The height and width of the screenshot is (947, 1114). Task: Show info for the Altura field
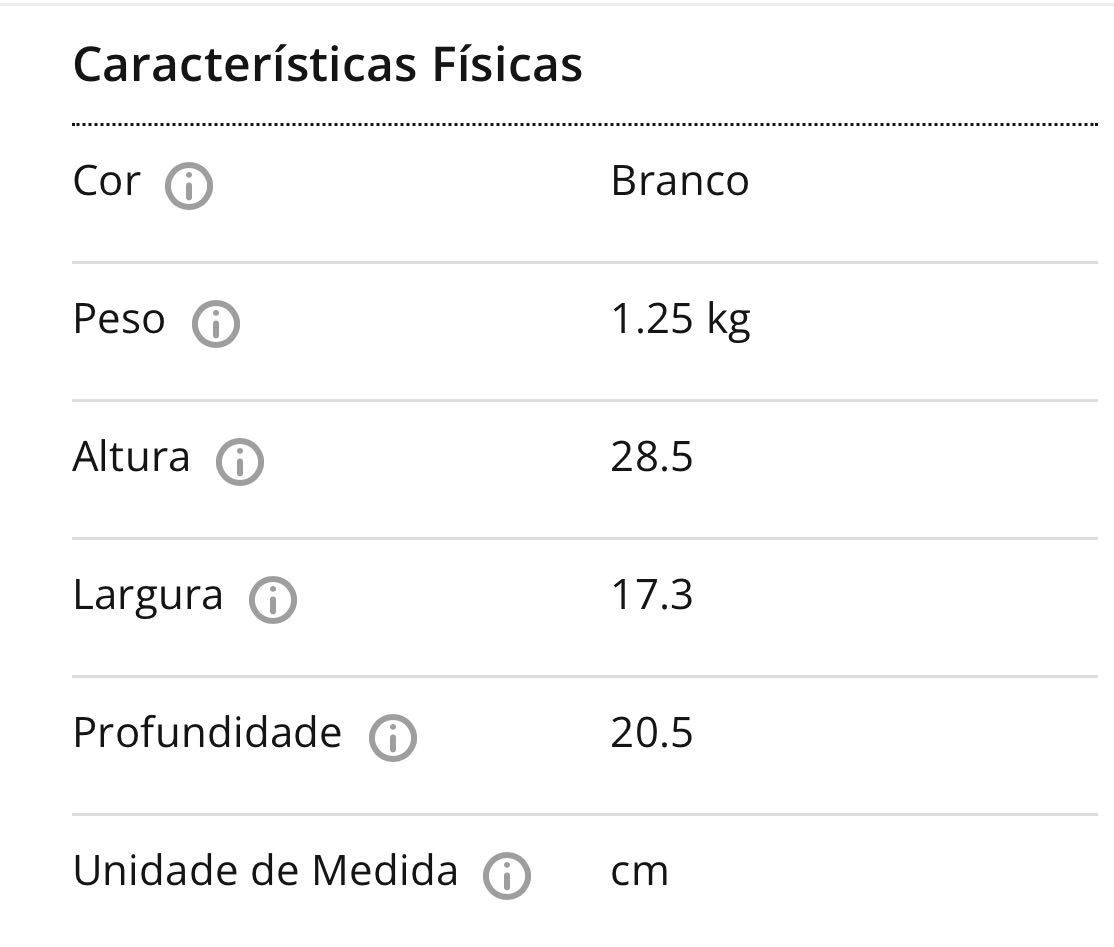240,462
